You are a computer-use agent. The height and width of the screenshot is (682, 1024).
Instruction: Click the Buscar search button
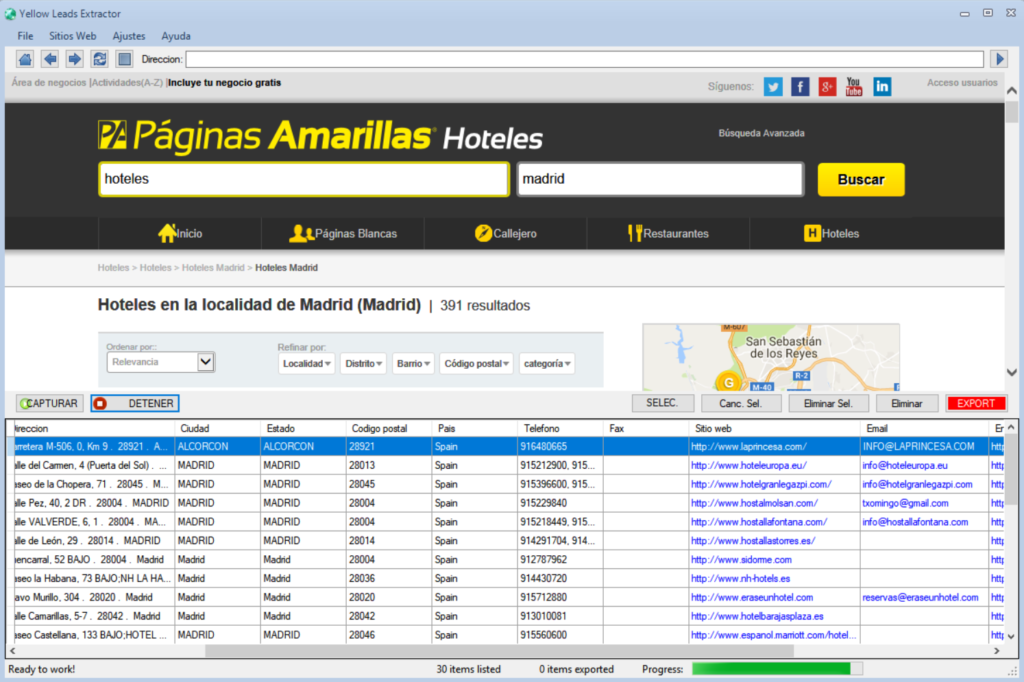[x=861, y=180]
